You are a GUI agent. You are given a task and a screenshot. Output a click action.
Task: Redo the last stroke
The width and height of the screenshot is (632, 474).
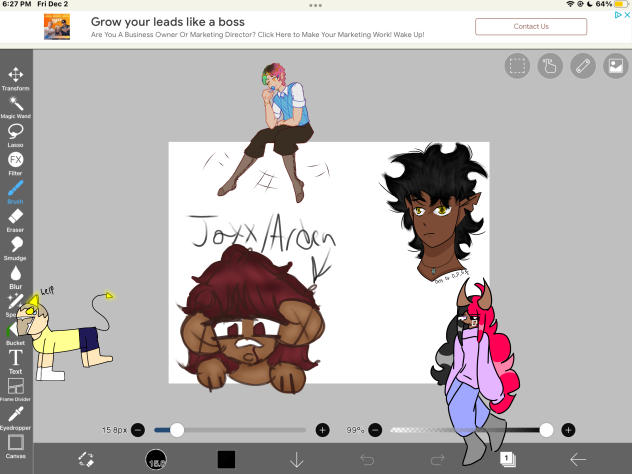437,459
